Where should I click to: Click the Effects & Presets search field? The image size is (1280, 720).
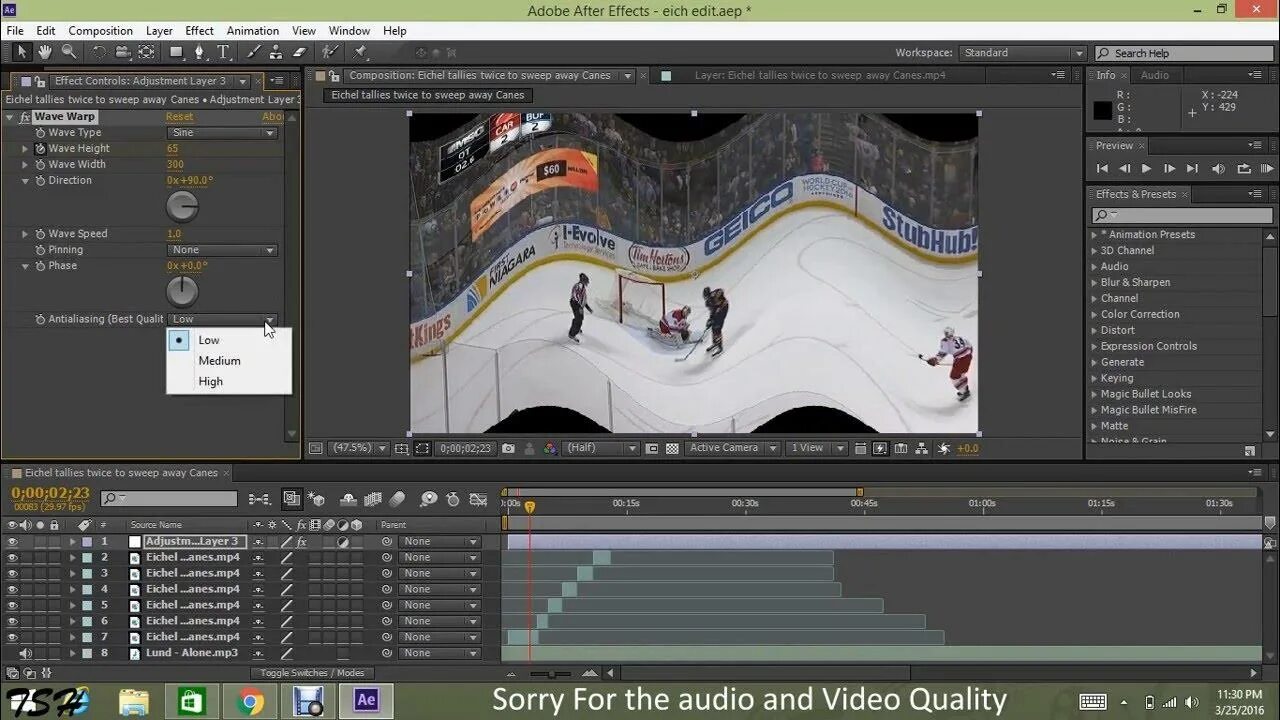pos(1181,215)
